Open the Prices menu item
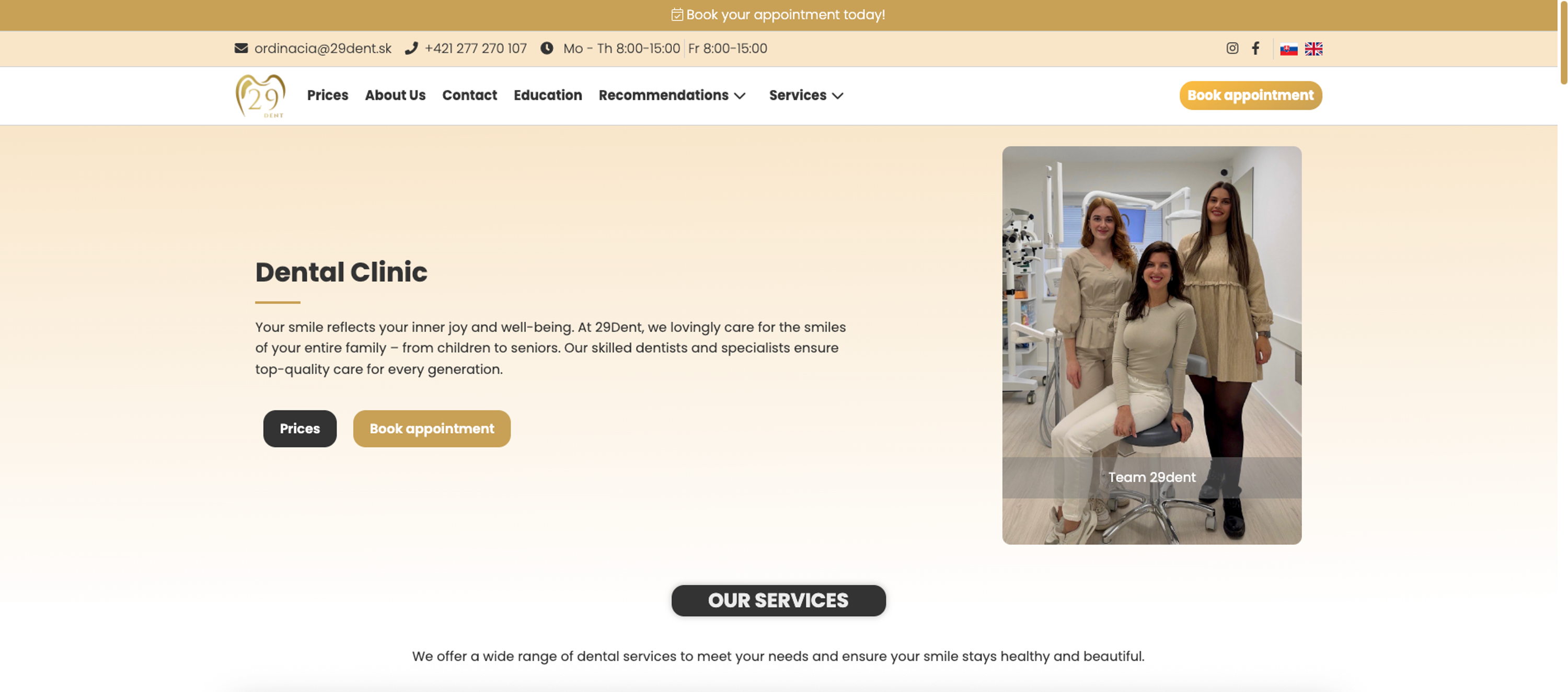1568x692 pixels. pyautogui.click(x=328, y=96)
